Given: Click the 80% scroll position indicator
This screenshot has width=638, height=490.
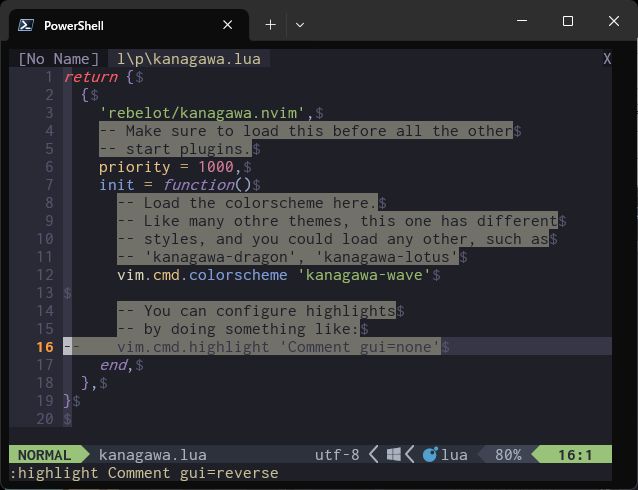Looking at the screenshot, I should tap(508, 455).
